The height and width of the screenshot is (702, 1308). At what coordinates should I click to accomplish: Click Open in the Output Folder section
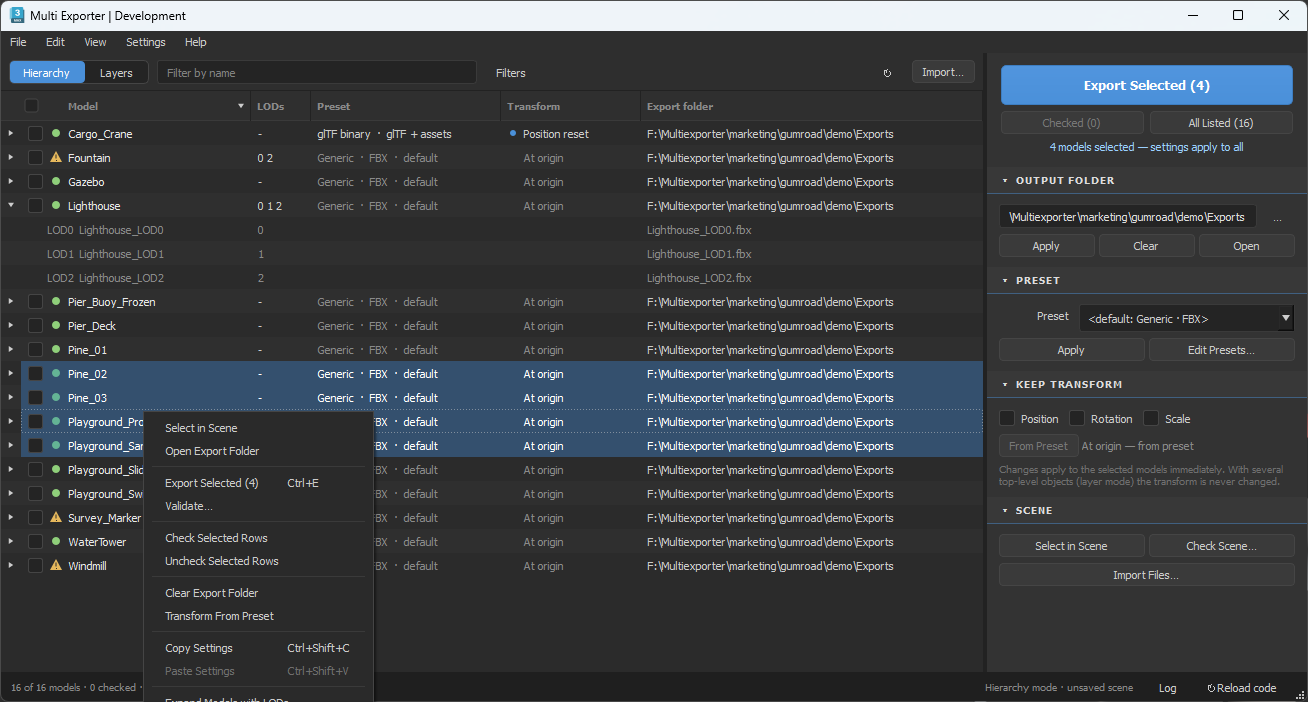click(1246, 246)
